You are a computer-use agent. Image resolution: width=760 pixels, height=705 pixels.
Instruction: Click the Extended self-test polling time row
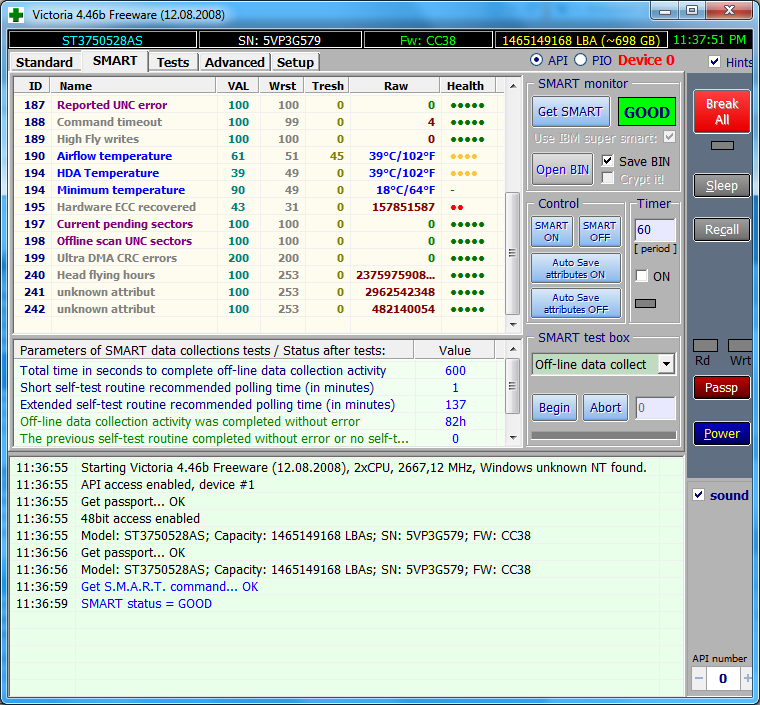coord(259,404)
